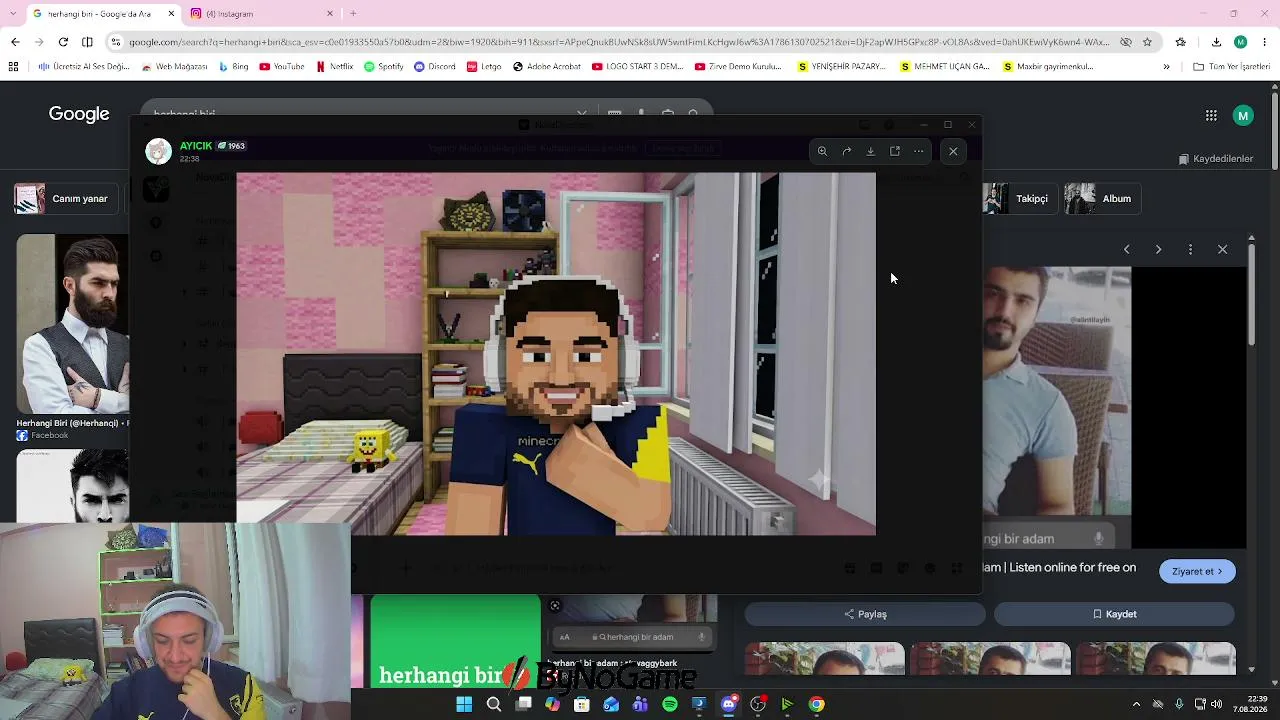Open the Discord bookmark
Viewport: 1280px width, 720px height.
pyautogui.click(x=434, y=67)
